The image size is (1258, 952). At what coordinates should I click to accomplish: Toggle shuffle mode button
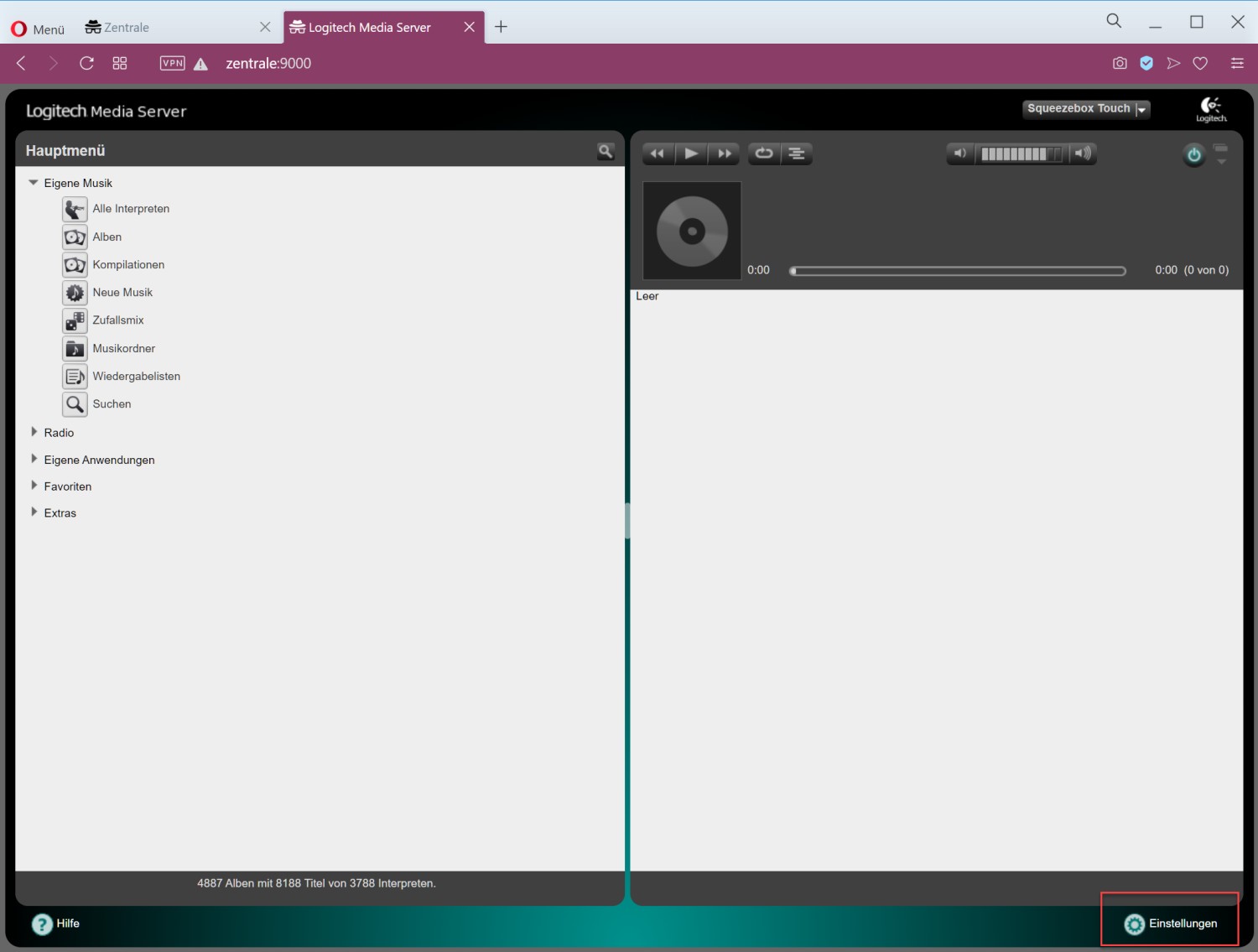click(797, 153)
